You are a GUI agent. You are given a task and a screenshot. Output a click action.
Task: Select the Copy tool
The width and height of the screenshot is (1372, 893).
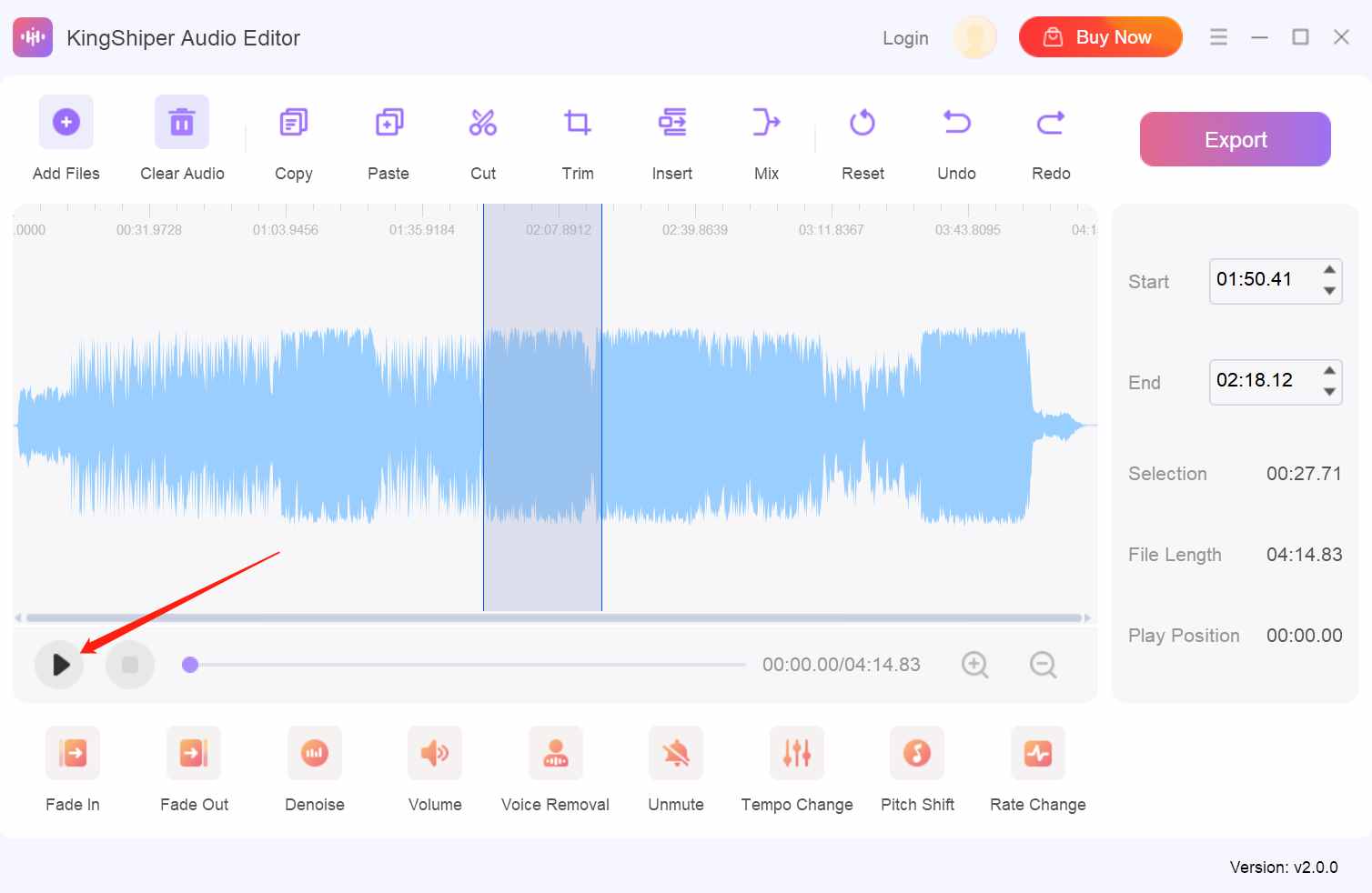pyautogui.click(x=293, y=122)
